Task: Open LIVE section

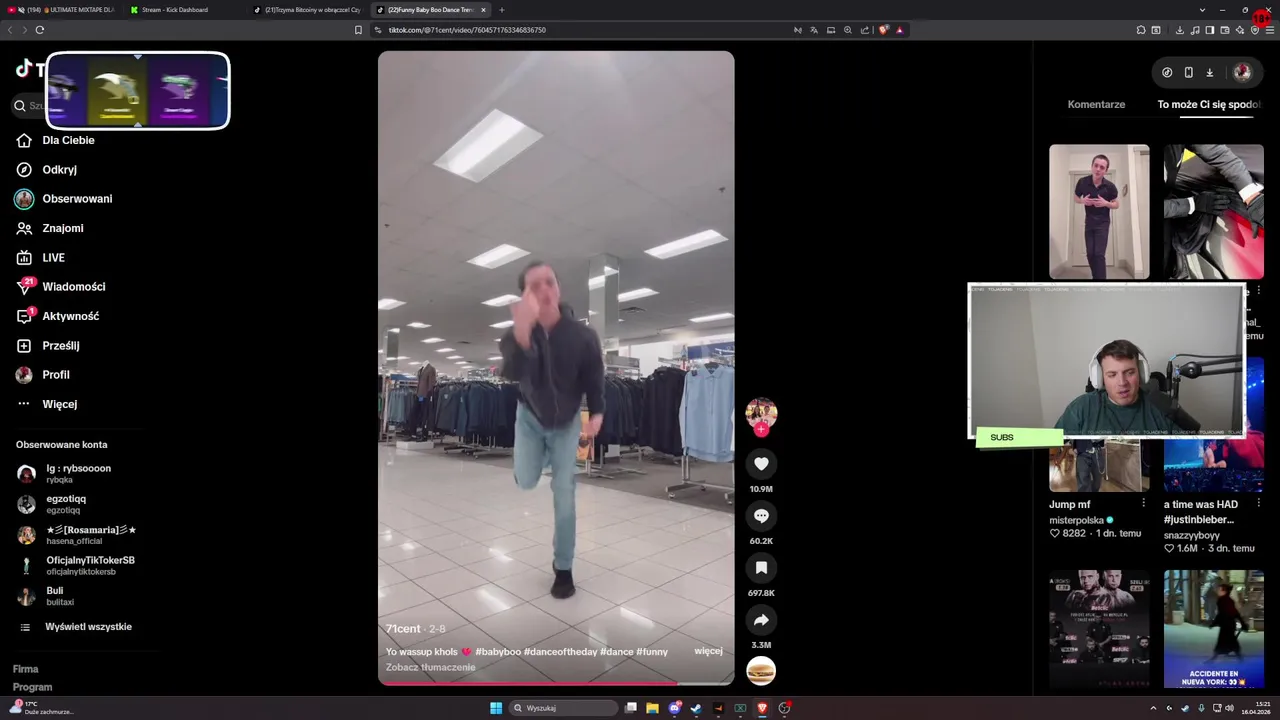Action: pyautogui.click(x=53, y=258)
